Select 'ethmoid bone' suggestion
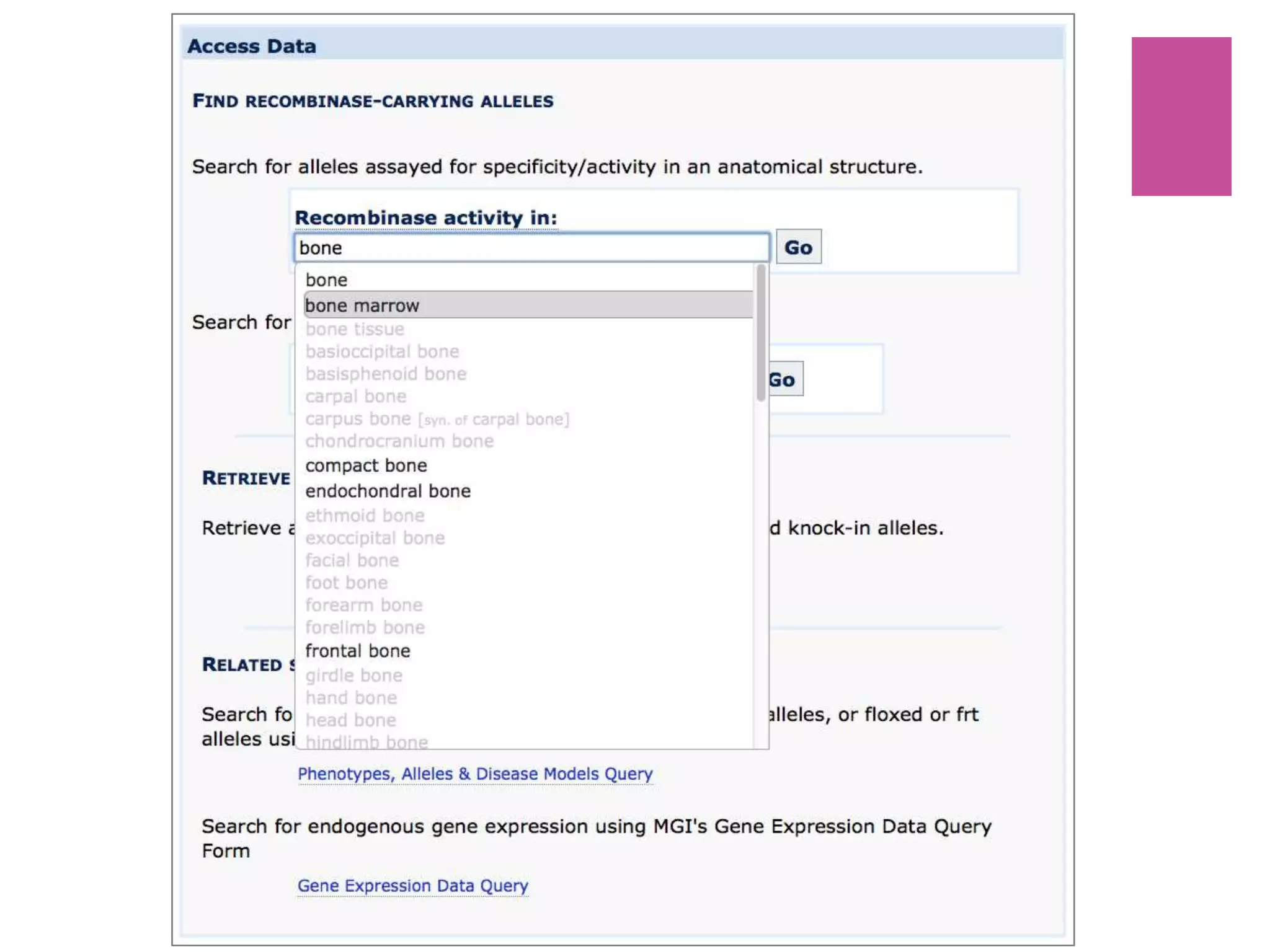This screenshot has width=1270, height=952. click(365, 516)
